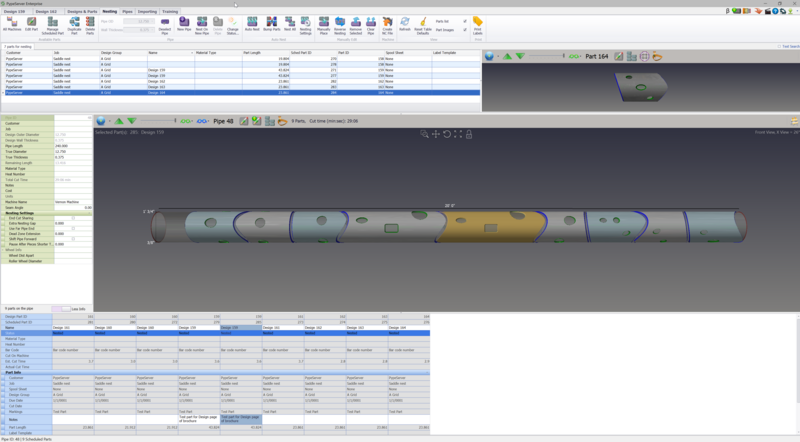Toggle the Part Images checkbox

pos(465,29)
